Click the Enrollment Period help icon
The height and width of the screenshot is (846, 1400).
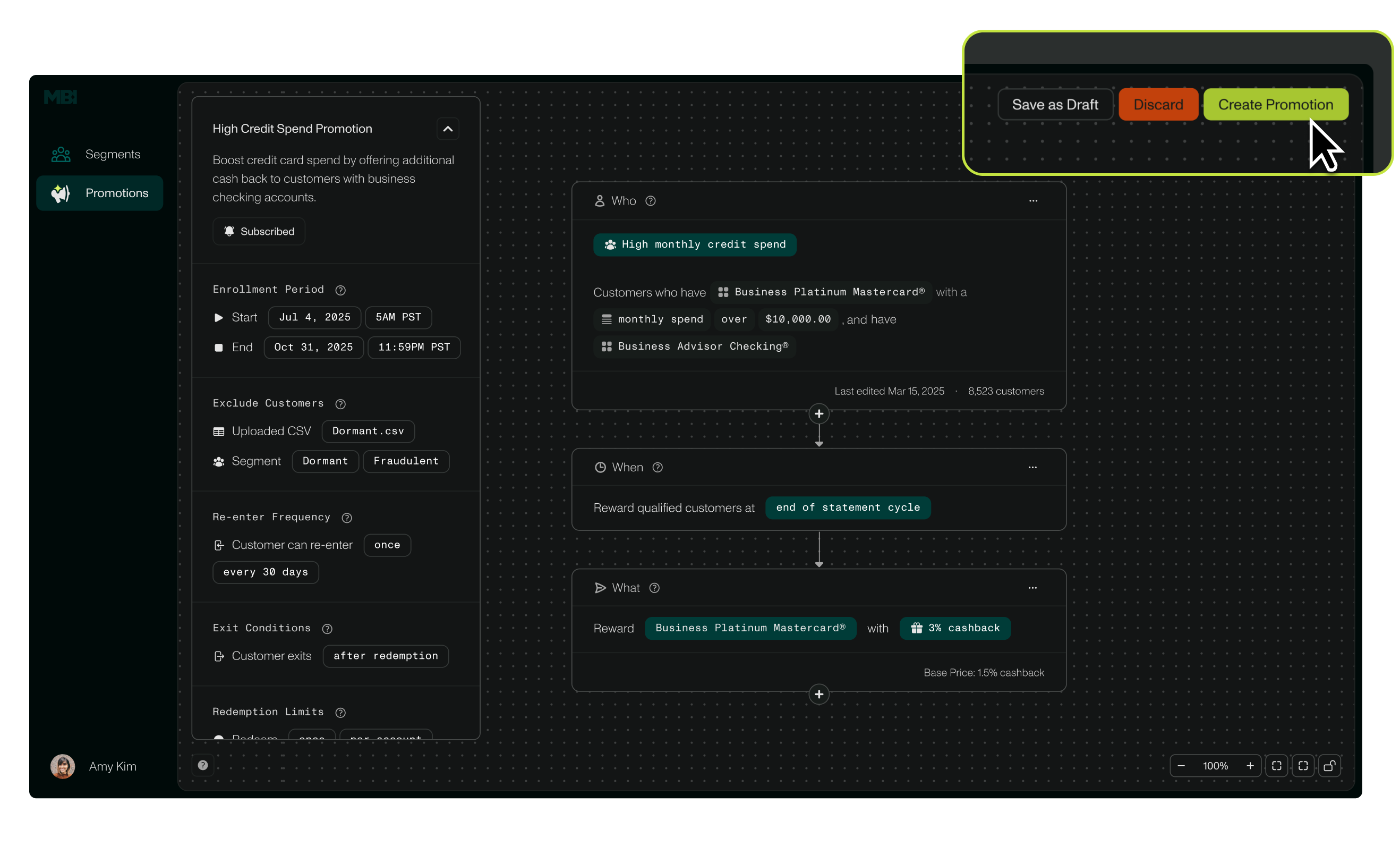click(340, 290)
